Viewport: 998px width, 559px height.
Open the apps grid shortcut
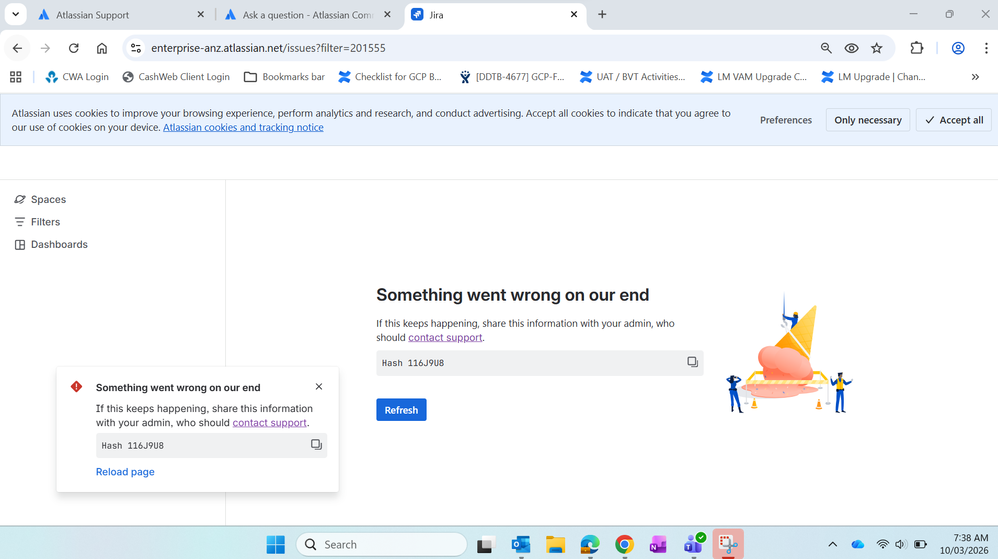tap(16, 77)
